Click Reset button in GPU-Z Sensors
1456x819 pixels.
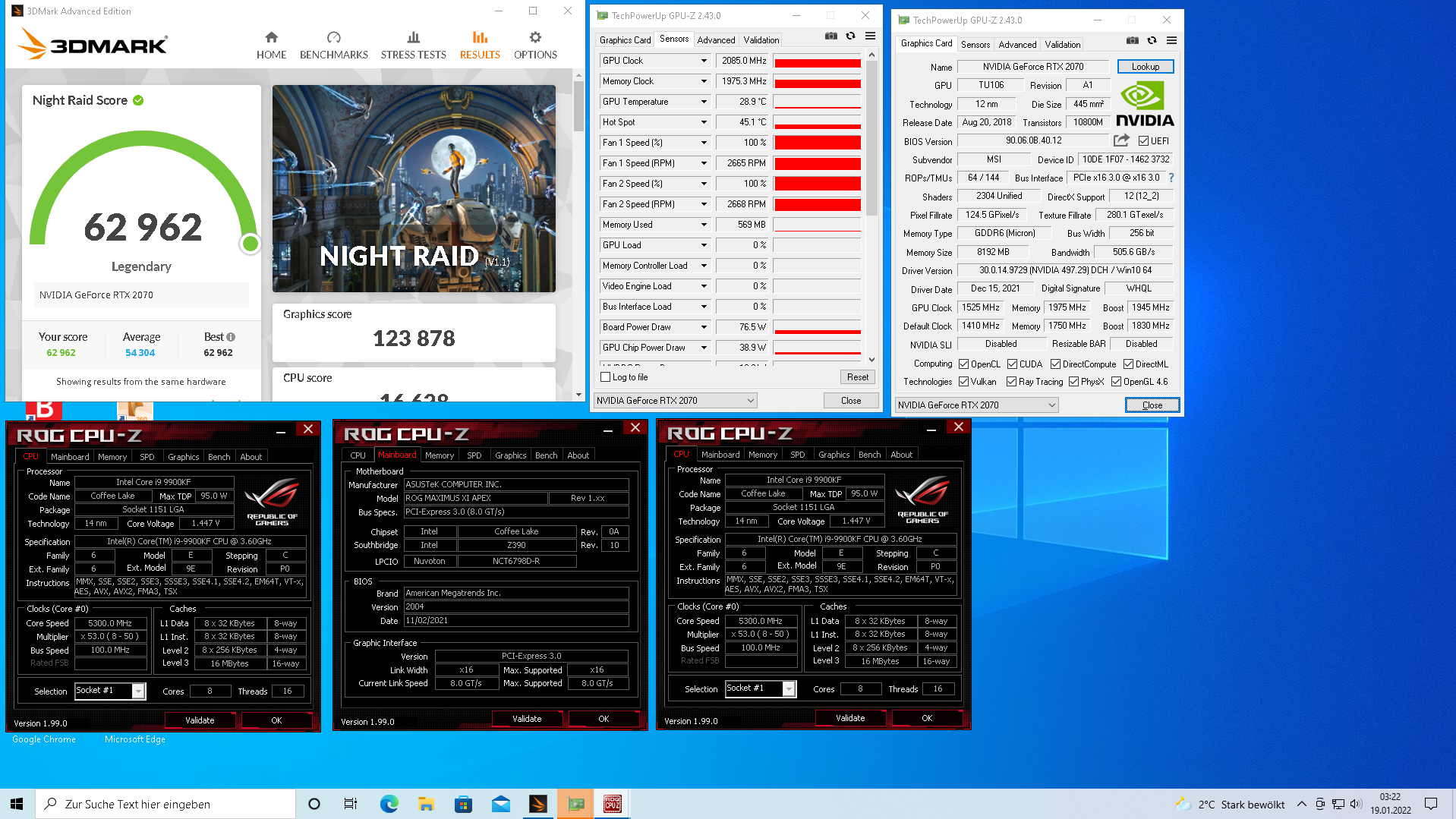coord(858,377)
